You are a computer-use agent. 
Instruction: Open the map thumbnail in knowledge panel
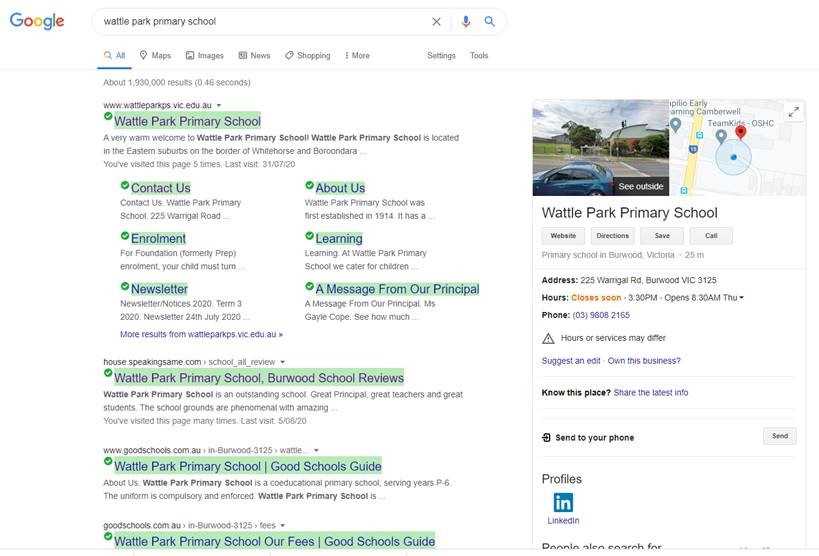point(738,147)
